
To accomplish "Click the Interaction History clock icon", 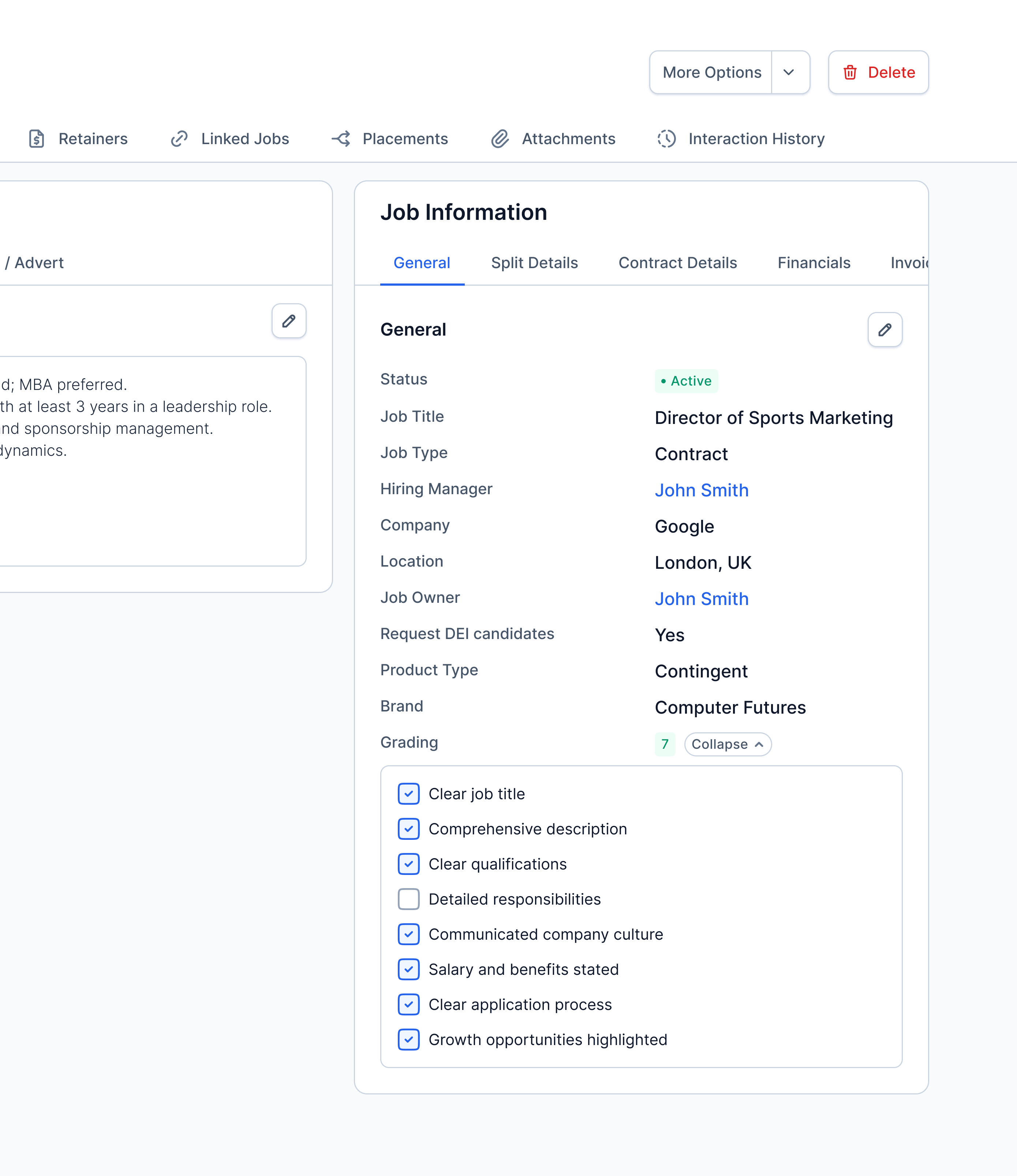I will click(667, 139).
